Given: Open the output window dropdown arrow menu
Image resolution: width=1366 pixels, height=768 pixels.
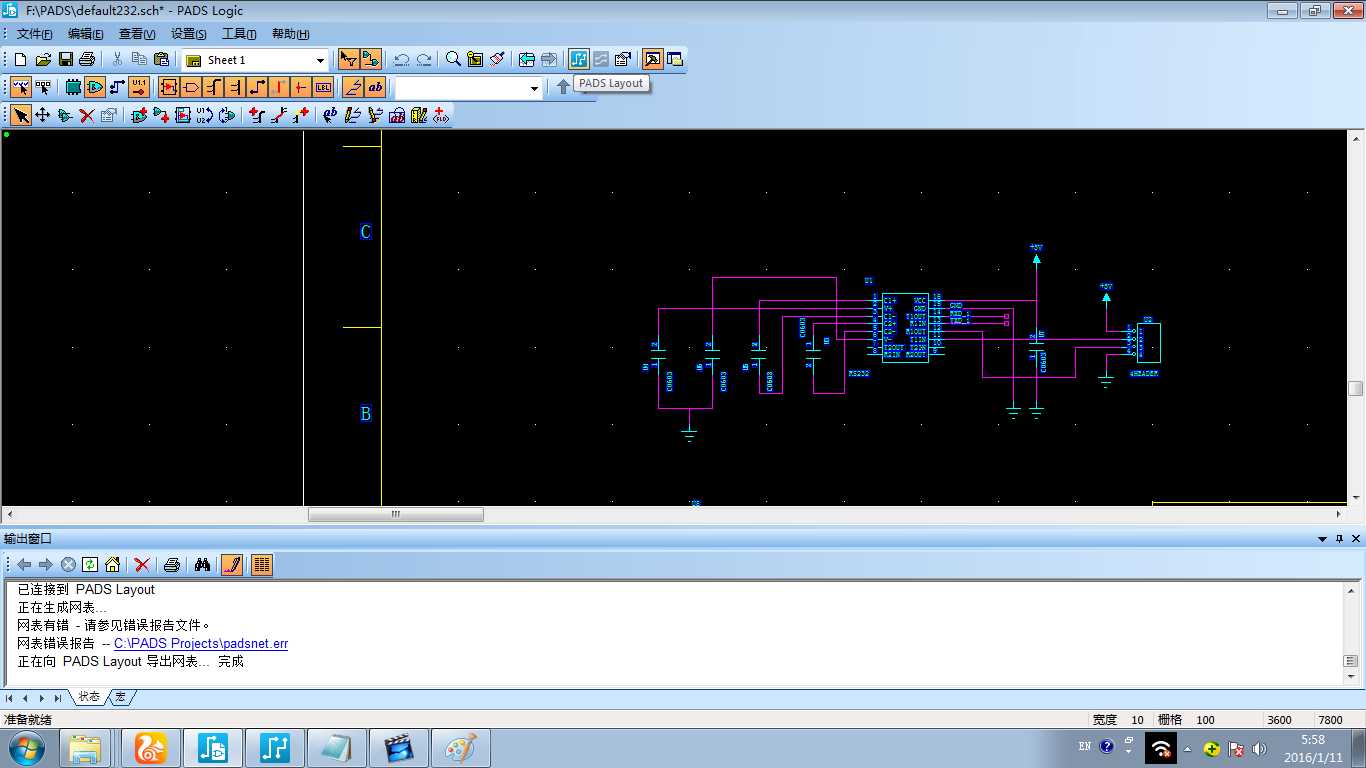Looking at the screenshot, I should click(1323, 539).
